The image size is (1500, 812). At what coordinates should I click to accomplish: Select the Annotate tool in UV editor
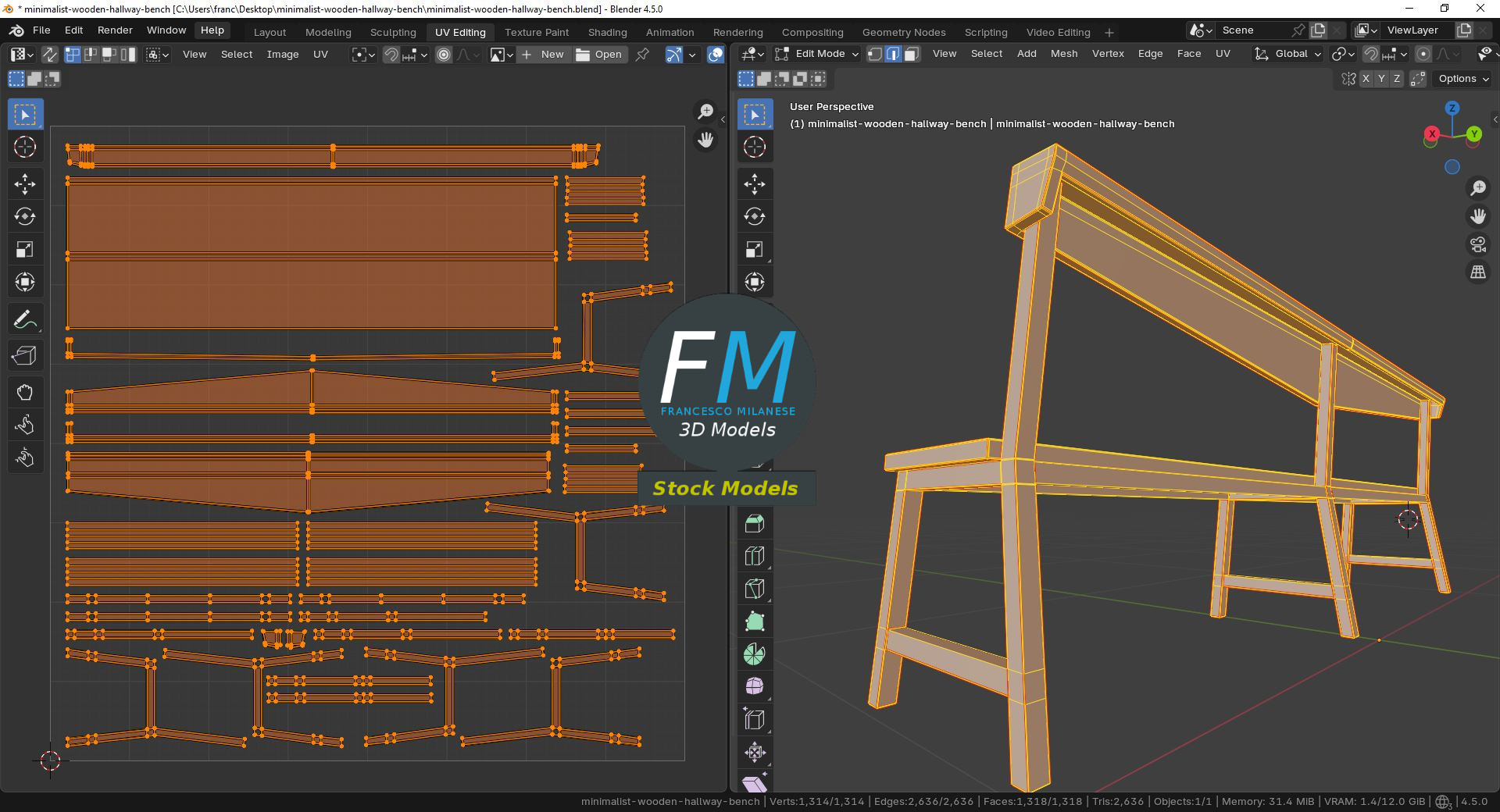[25, 319]
